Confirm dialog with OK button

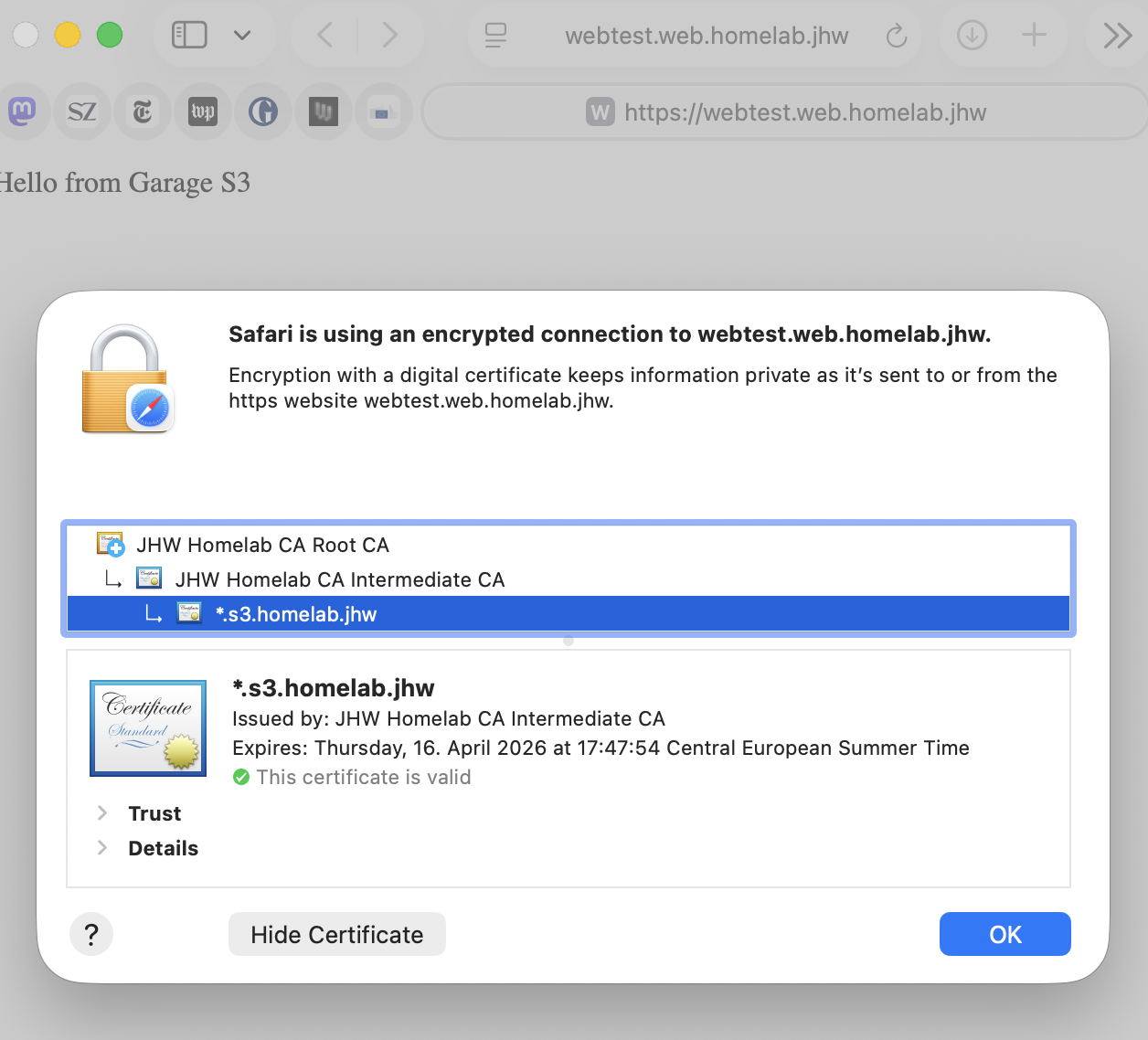1004,934
